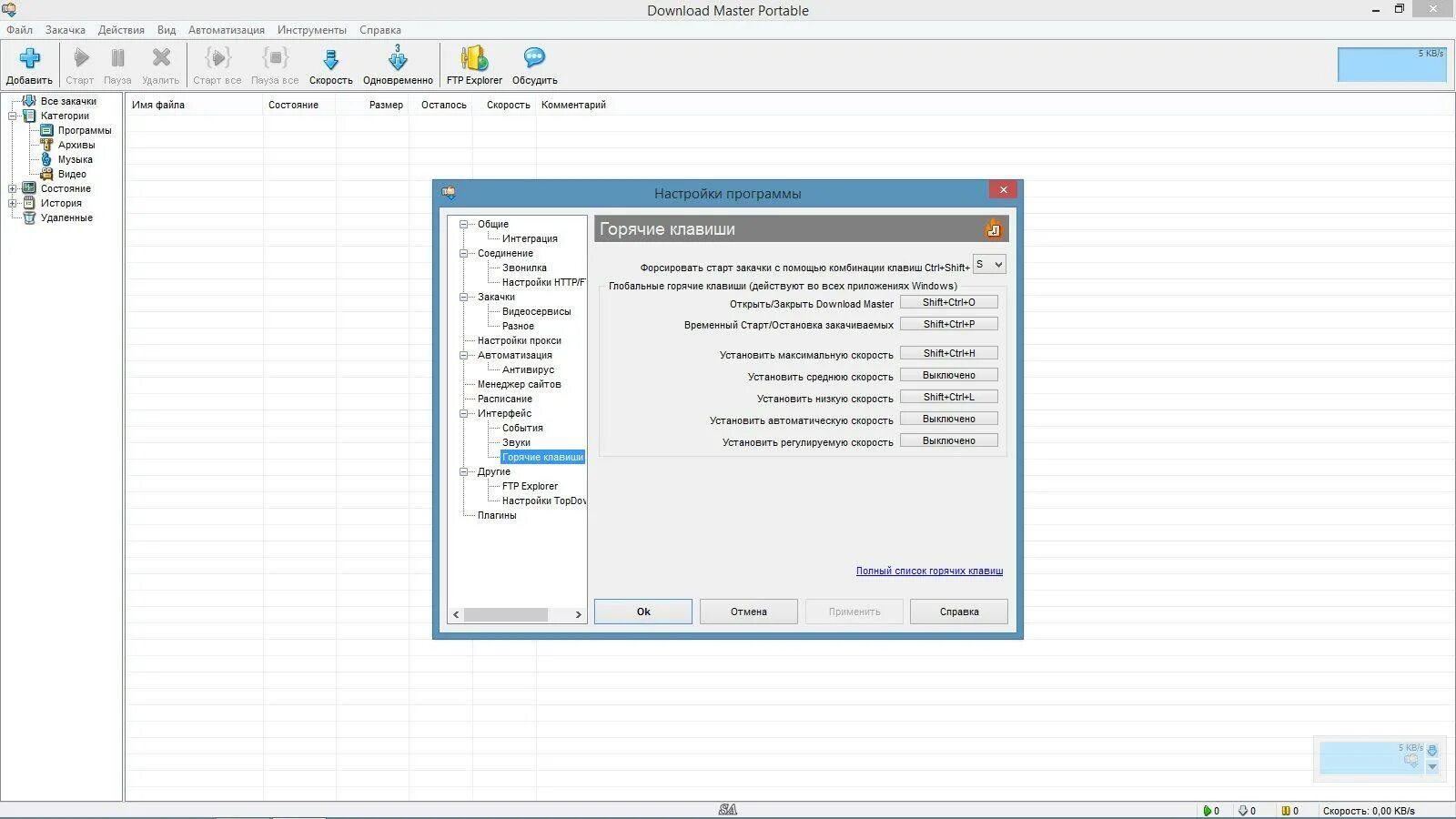
Task: Launch FTP Explorer from the toolbar
Action: pyautogui.click(x=474, y=58)
